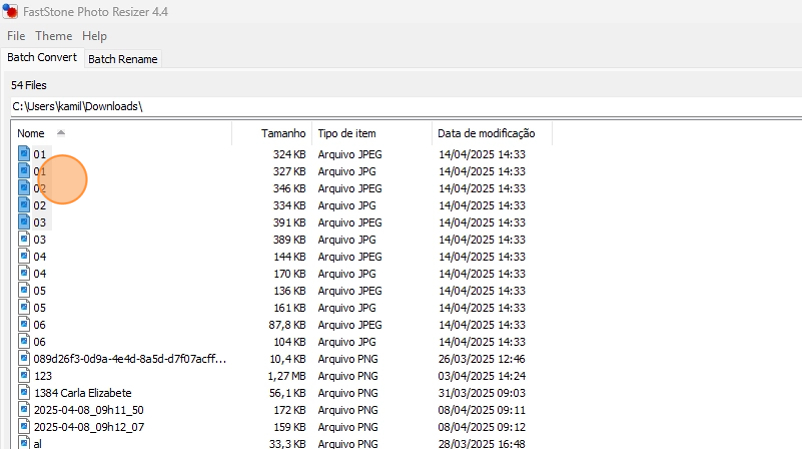Click the FastStone app icon in title bar
Screen dimensions: 802x449
coord(10,12)
